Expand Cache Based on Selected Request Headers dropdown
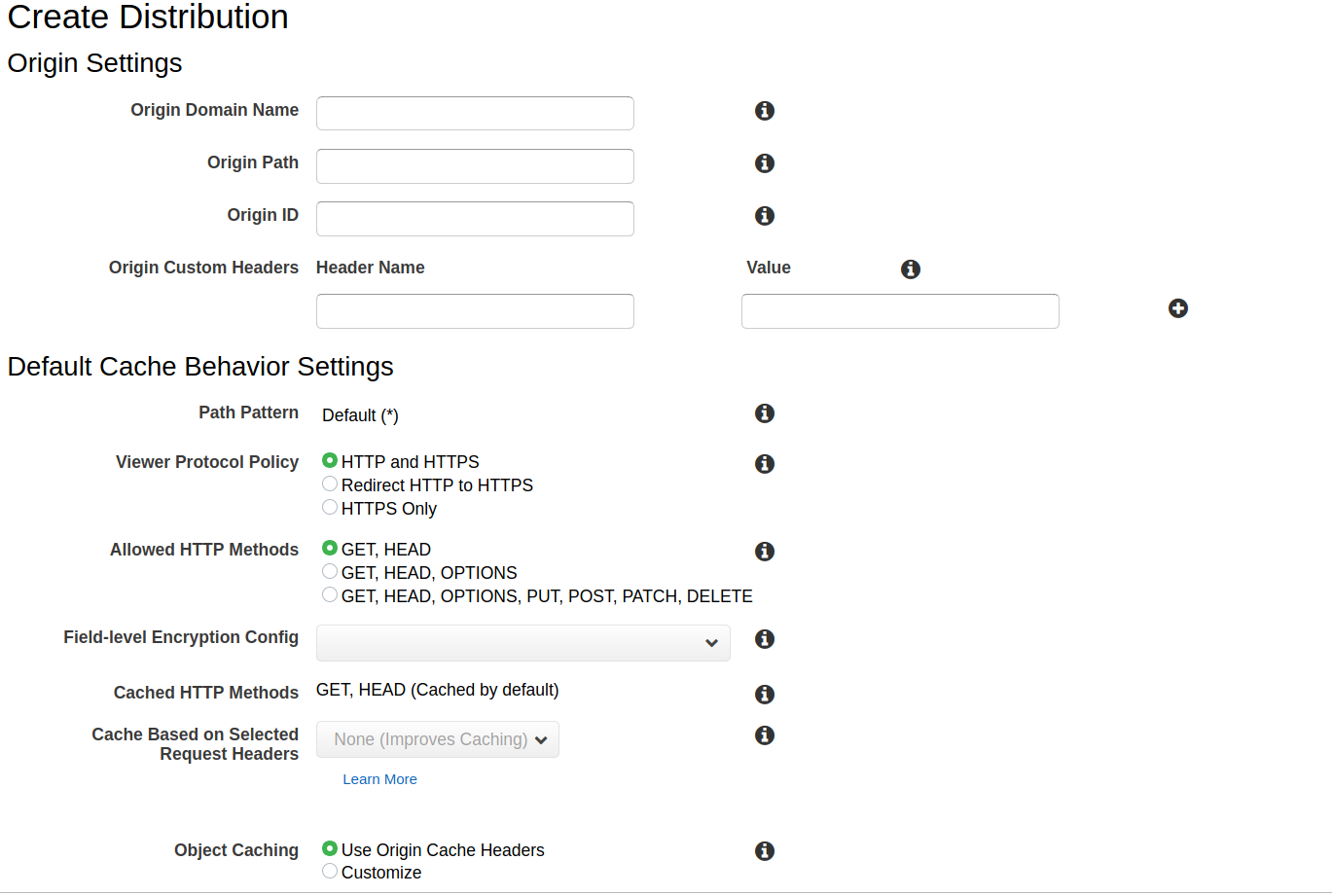 [x=438, y=739]
